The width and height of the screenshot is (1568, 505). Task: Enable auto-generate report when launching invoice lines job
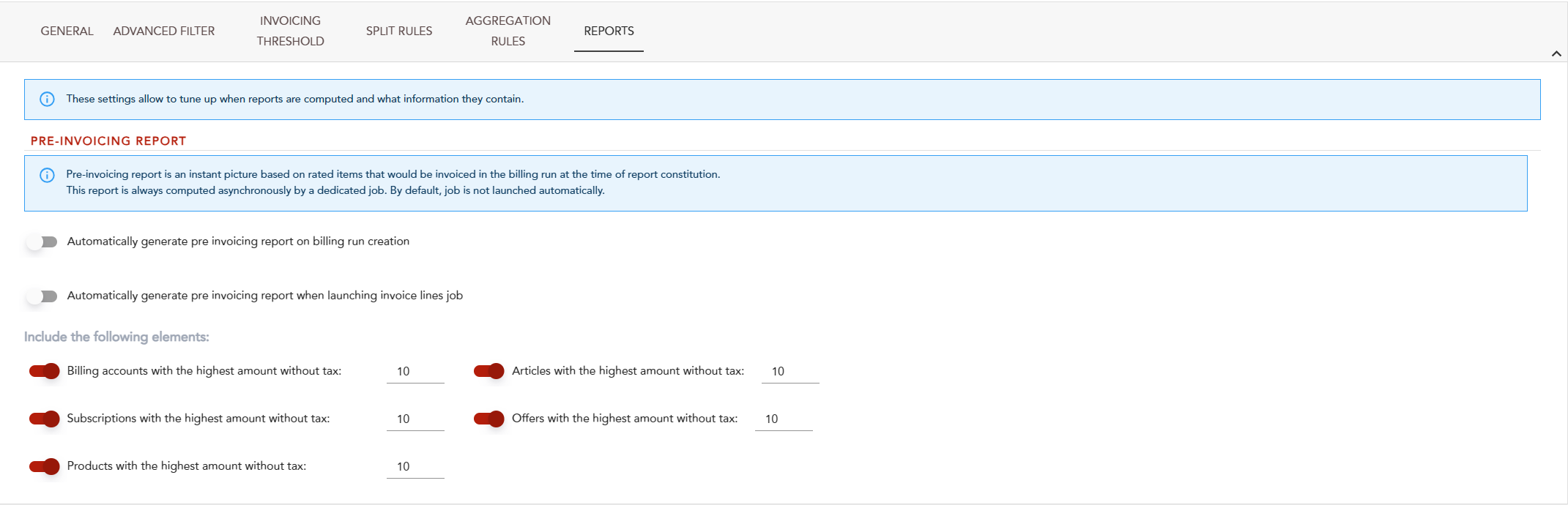coord(42,296)
